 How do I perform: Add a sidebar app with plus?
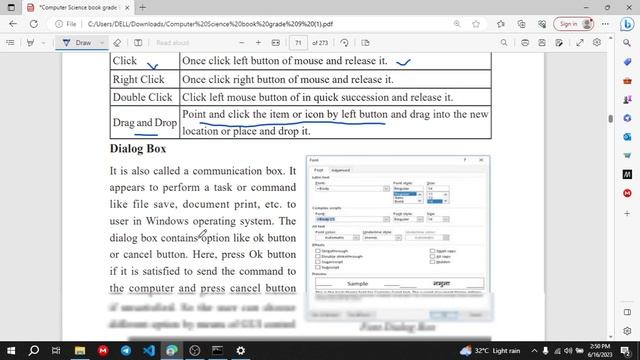click(x=627, y=213)
